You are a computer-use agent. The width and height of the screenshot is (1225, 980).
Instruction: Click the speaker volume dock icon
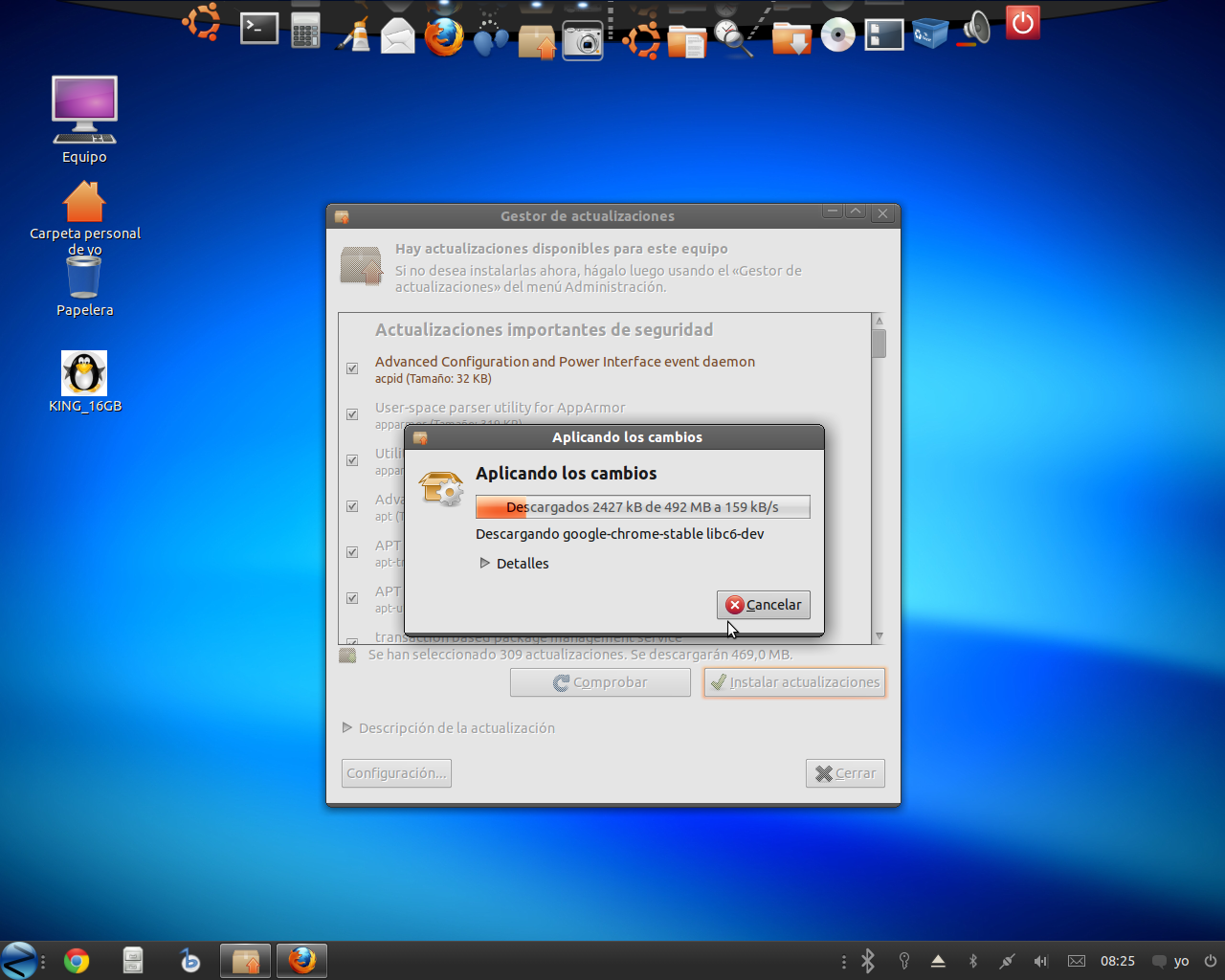976,29
